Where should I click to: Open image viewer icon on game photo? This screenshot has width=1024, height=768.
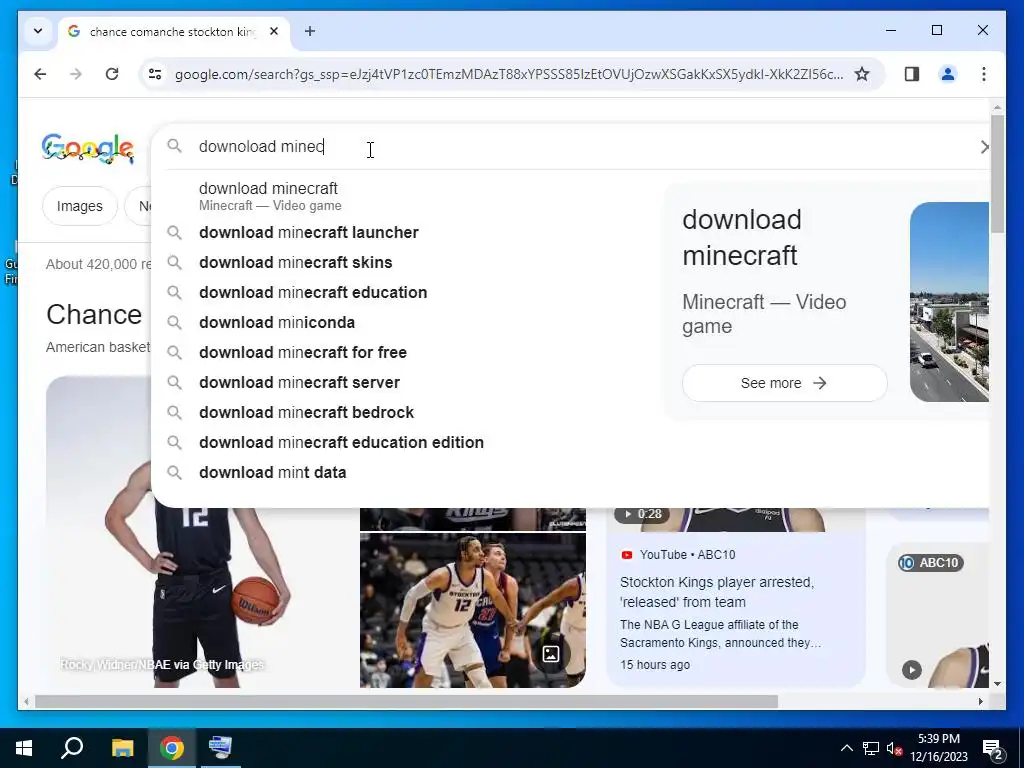pyautogui.click(x=551, y=654)
